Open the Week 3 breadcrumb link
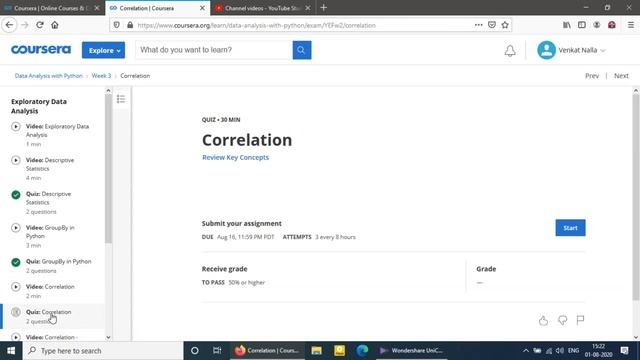The height and width of the screenshot is (360, 640). coord(101,76)
